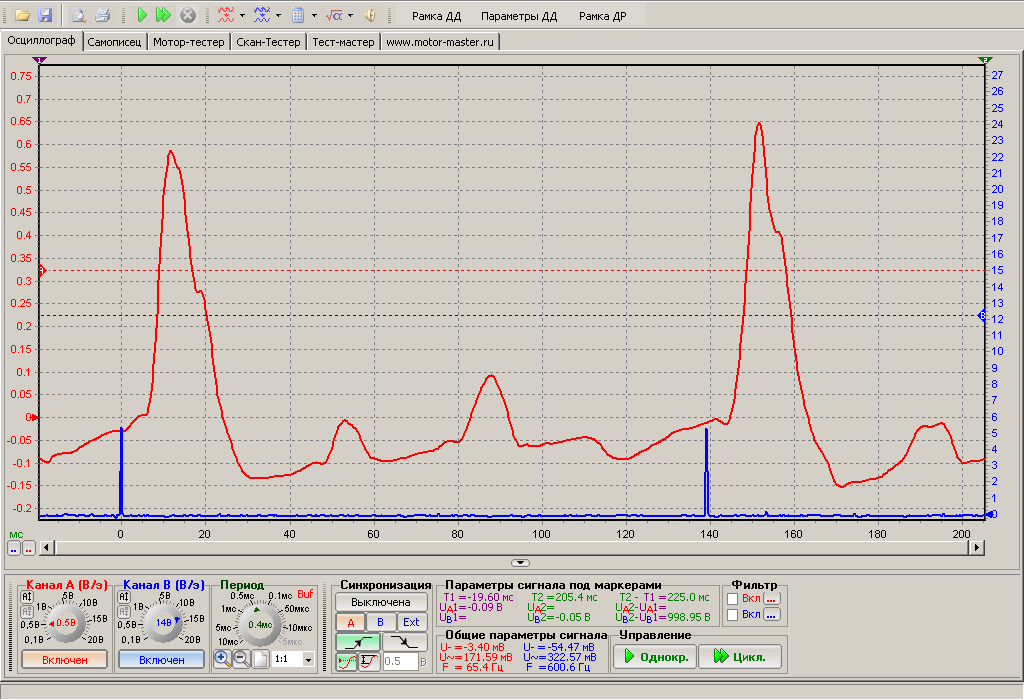
Task: Open the print preview icon
Action: point(78,15)
